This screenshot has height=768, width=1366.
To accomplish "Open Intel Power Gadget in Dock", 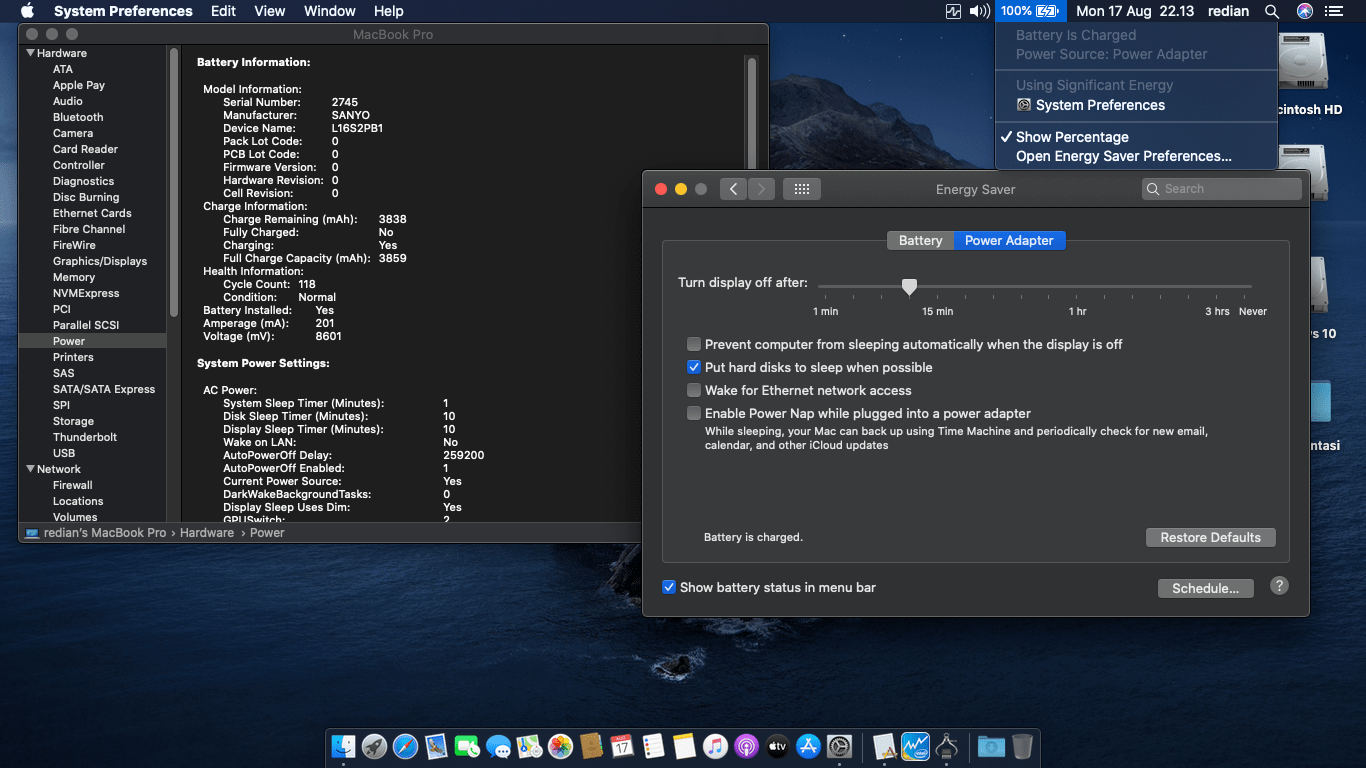I will (x=916, y=746).
